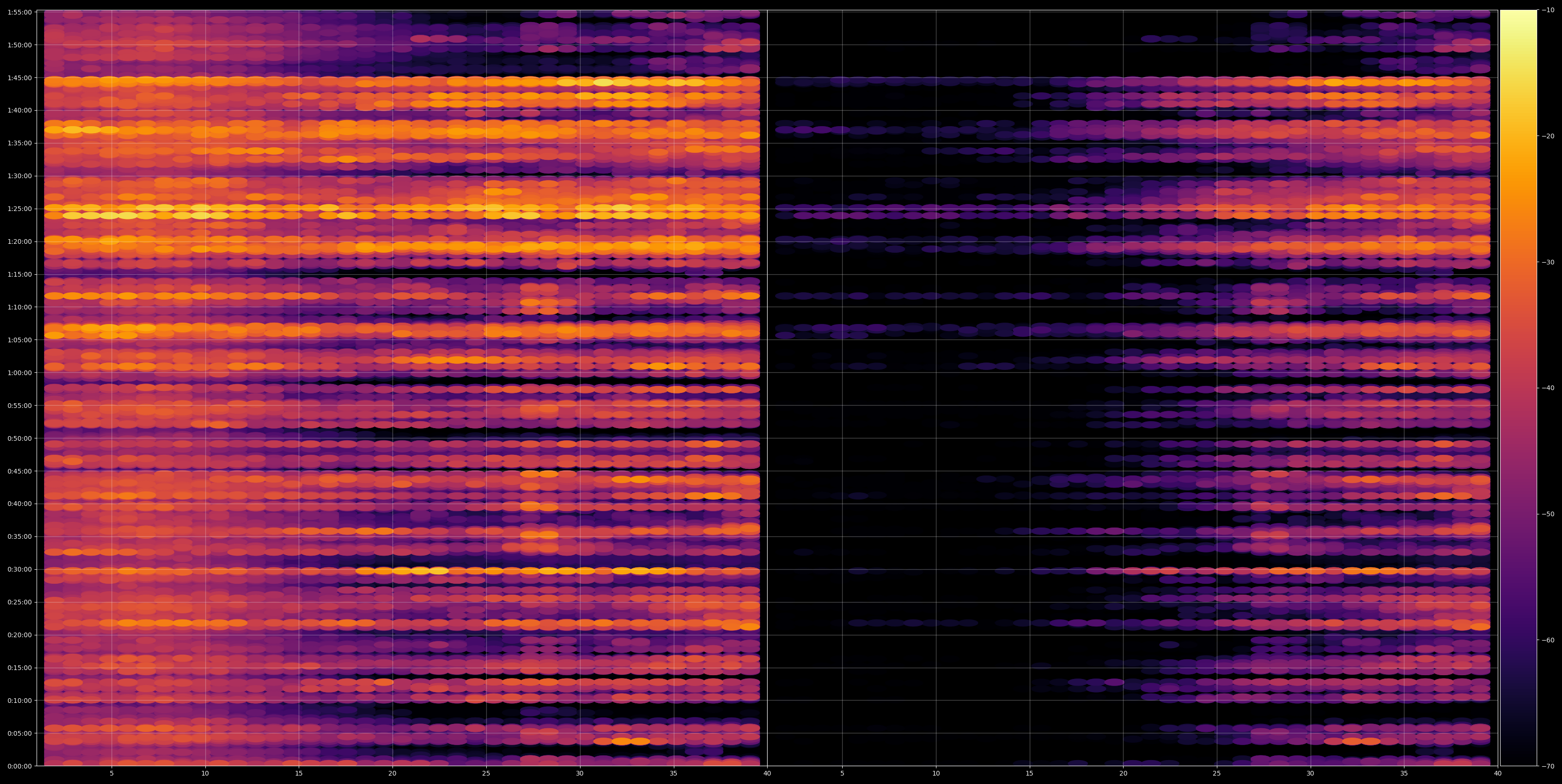
Task: Click the 1:35:00 y-axis tick label
Action: pos(19,143)
